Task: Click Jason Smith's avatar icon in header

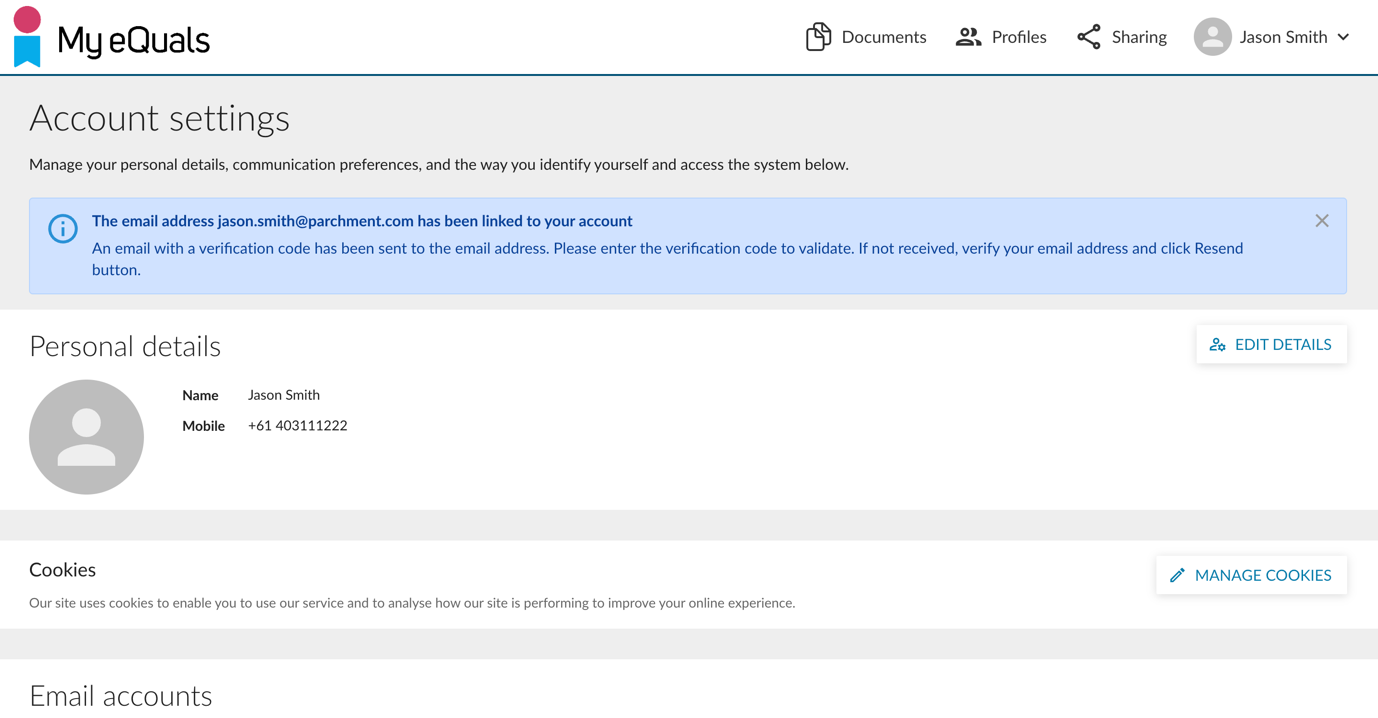Action: tap(1212, 37)
